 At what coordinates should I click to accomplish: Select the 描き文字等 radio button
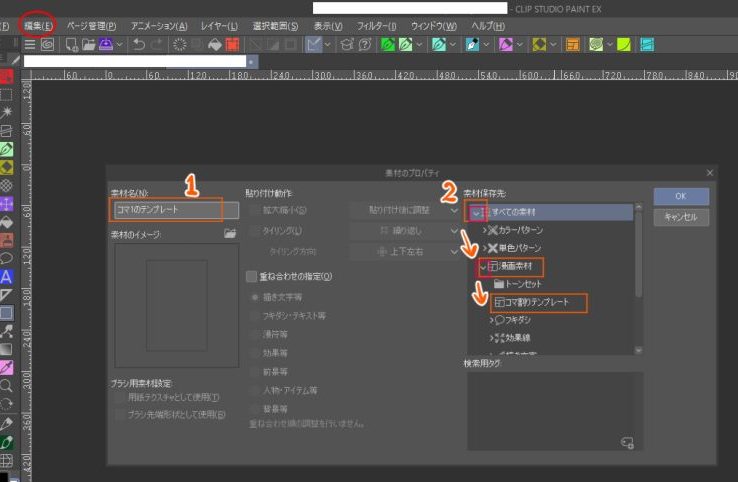pyautogui.click(x=255, y=297)
